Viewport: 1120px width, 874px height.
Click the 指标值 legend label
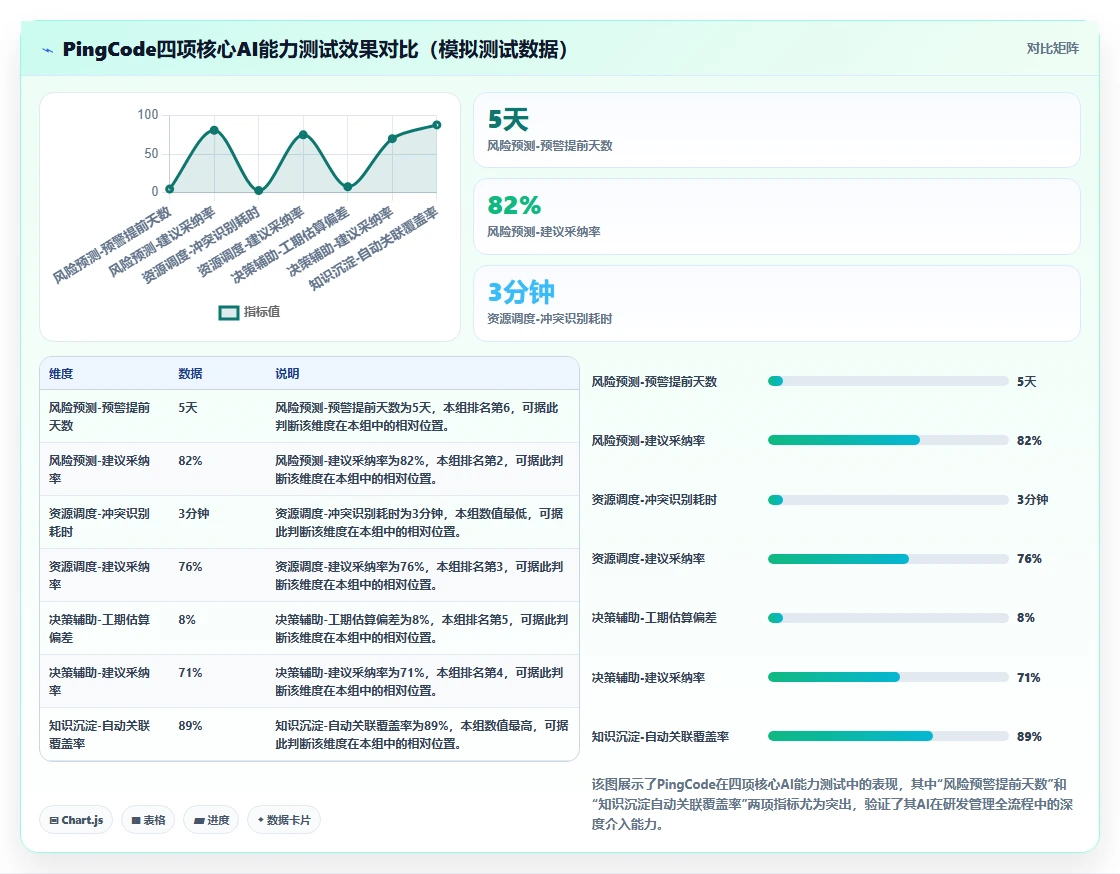pyautogui.click(x=262, y=312)
